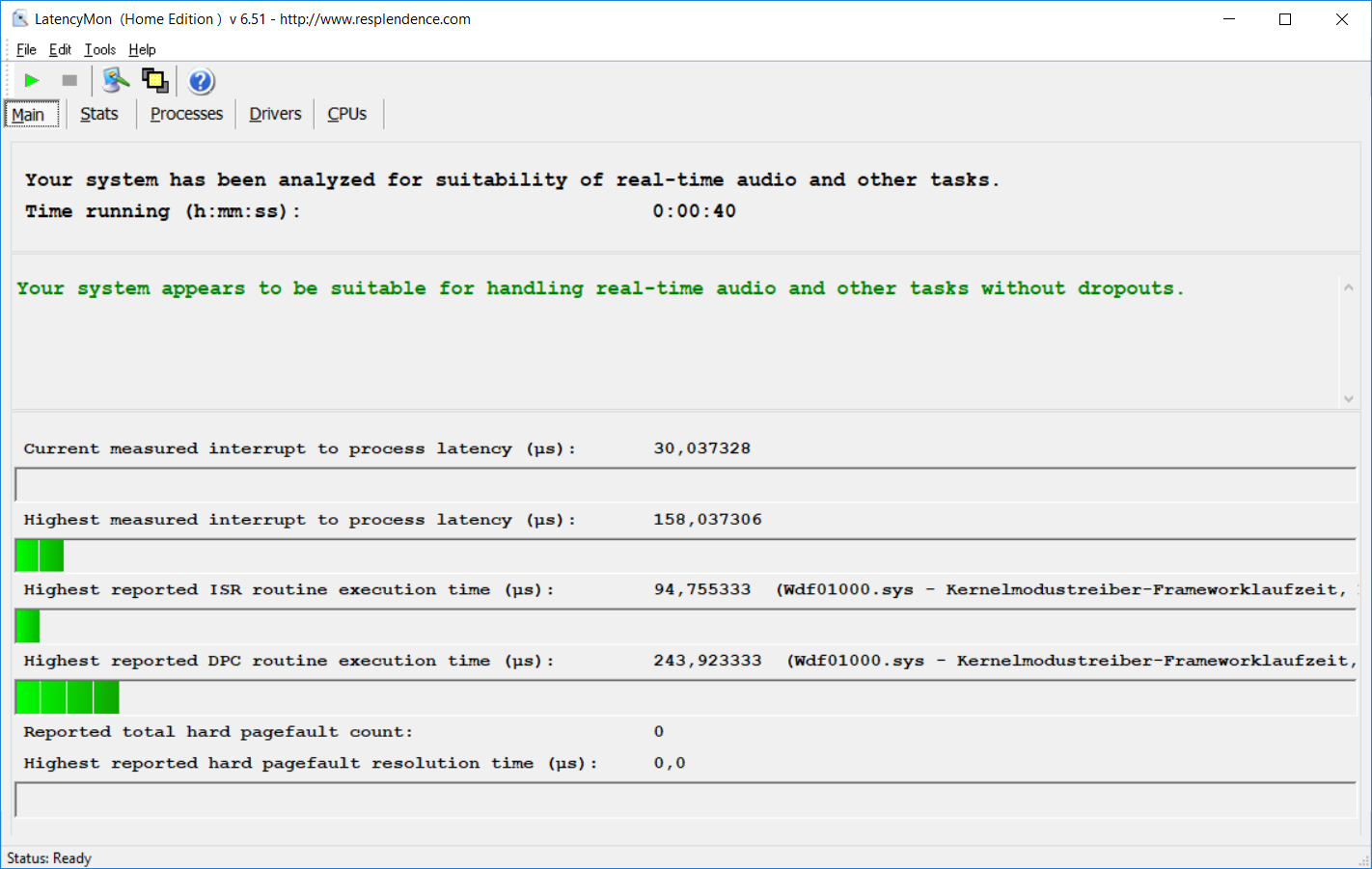Click 'Reported total hard pagefault count' label
The height and width of the screenshot is (869, 1372).
pos(218,732)
